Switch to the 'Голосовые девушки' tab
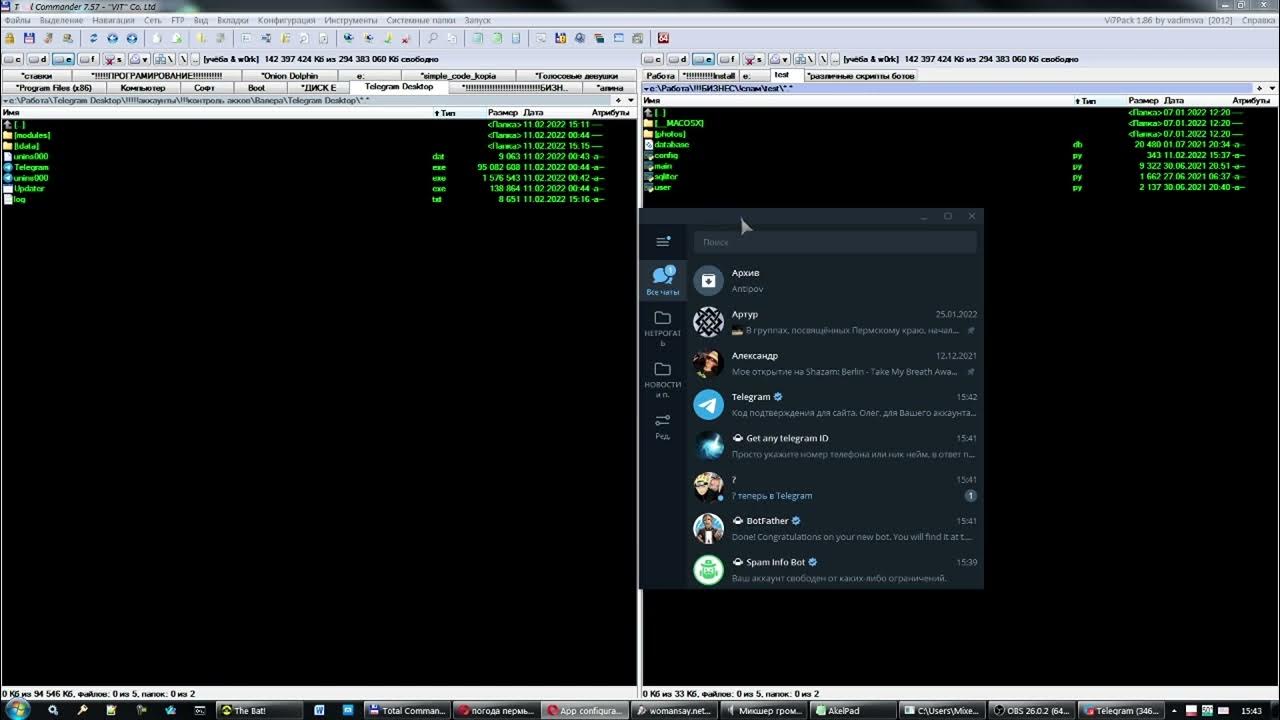 pos(576,75)
